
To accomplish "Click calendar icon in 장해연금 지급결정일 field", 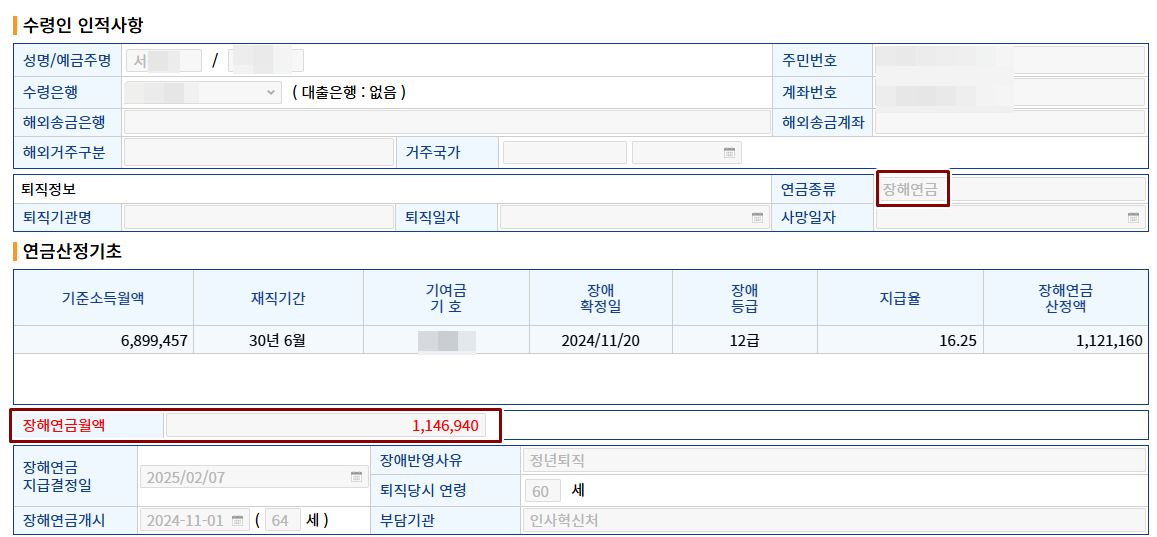I will (x=357, y=477).
